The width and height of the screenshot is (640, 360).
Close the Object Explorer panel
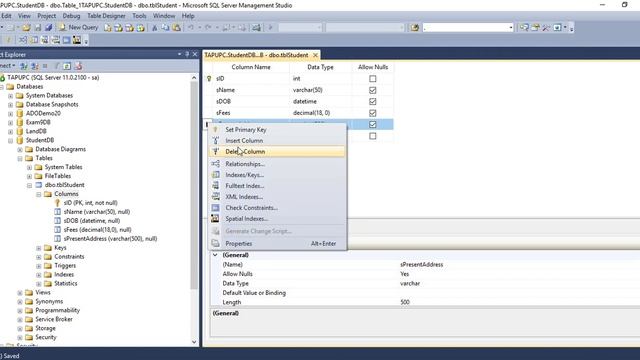tap(195, 54)
